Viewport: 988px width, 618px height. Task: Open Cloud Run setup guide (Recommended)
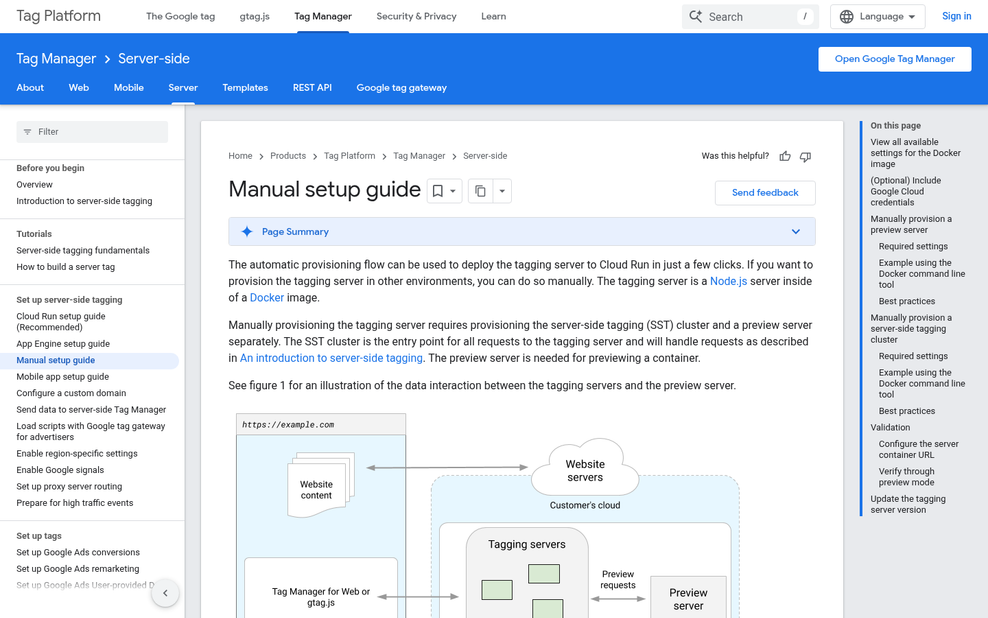pos(61,321)
